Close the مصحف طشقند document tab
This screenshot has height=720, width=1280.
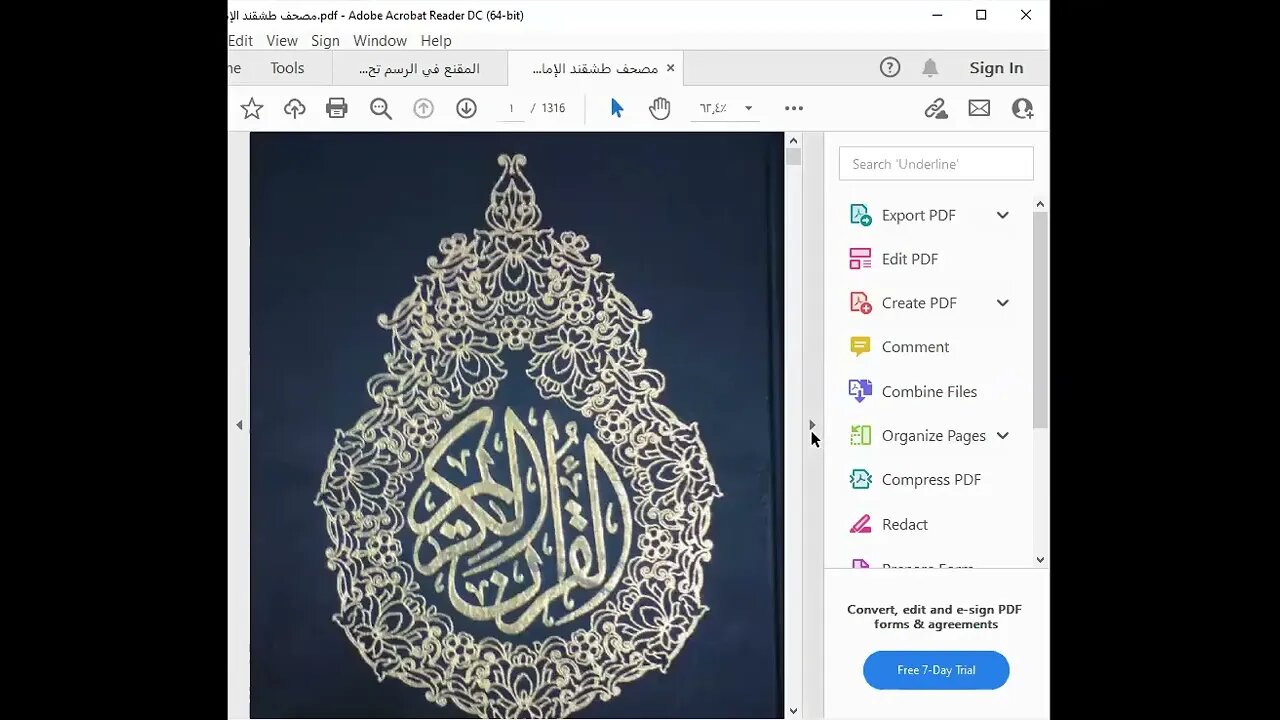[x=671, y=68]
